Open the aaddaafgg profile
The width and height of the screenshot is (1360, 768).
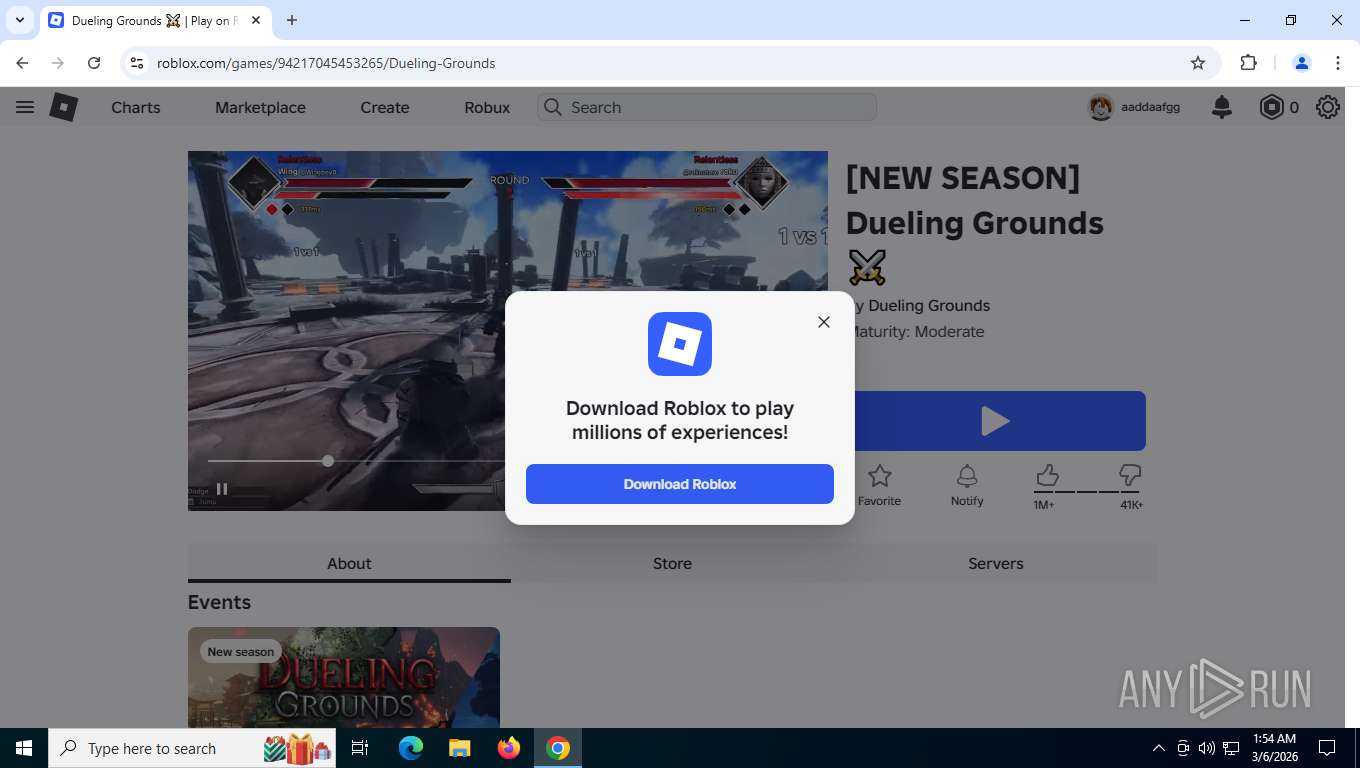point(1150,107)
